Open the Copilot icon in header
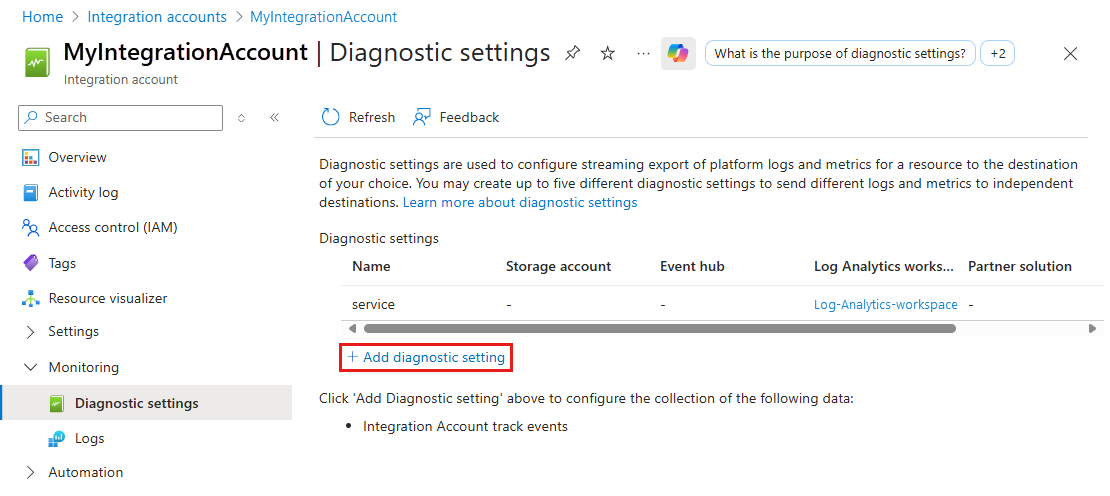 678,54
